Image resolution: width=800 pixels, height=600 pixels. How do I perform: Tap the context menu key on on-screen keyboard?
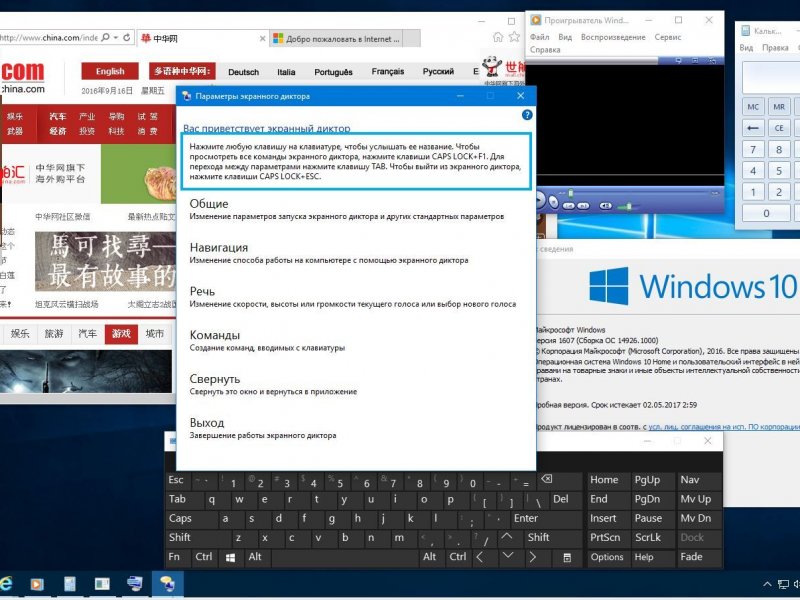(567, 557)
